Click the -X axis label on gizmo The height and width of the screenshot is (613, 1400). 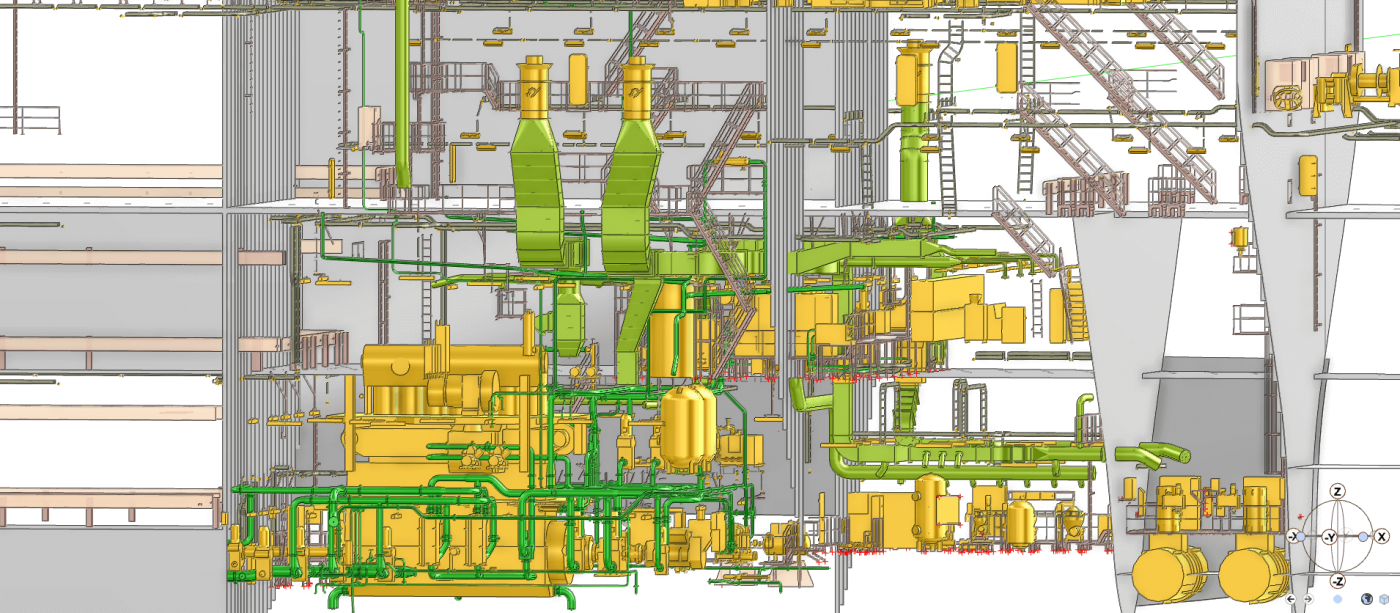tap(1293, 537)
